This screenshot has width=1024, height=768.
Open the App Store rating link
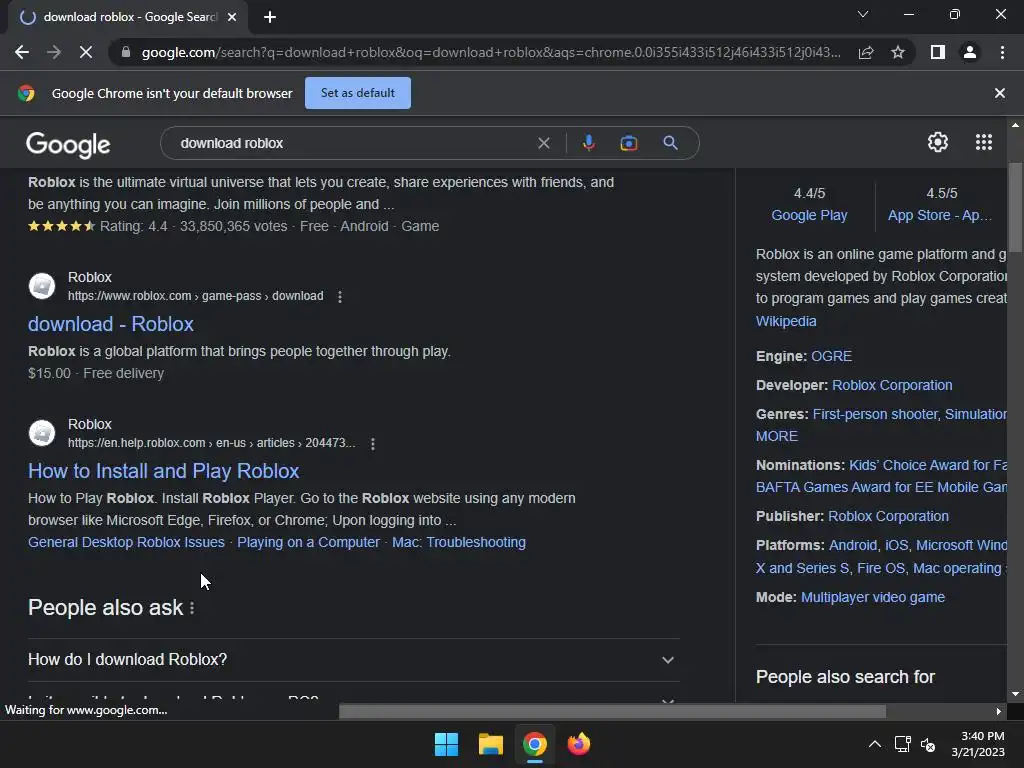coord(940,215)
